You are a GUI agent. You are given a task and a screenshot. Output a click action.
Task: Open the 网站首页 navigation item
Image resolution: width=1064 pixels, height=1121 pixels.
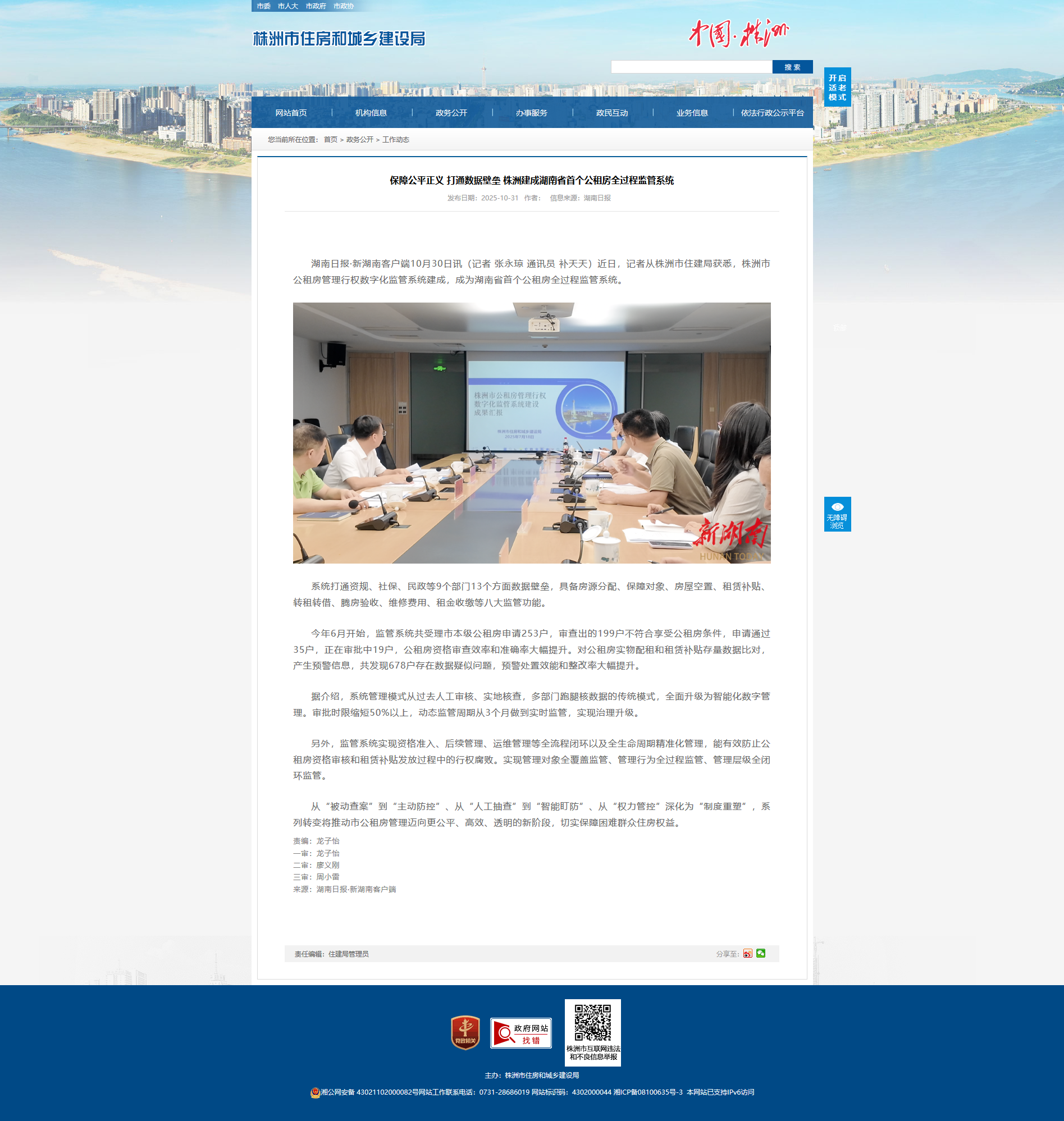291,113
